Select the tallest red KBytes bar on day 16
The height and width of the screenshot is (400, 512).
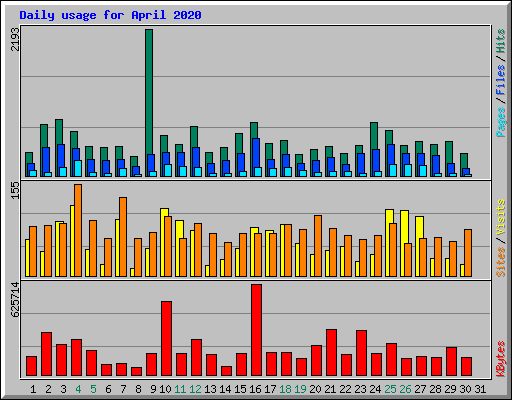click(x=256, y=330)
